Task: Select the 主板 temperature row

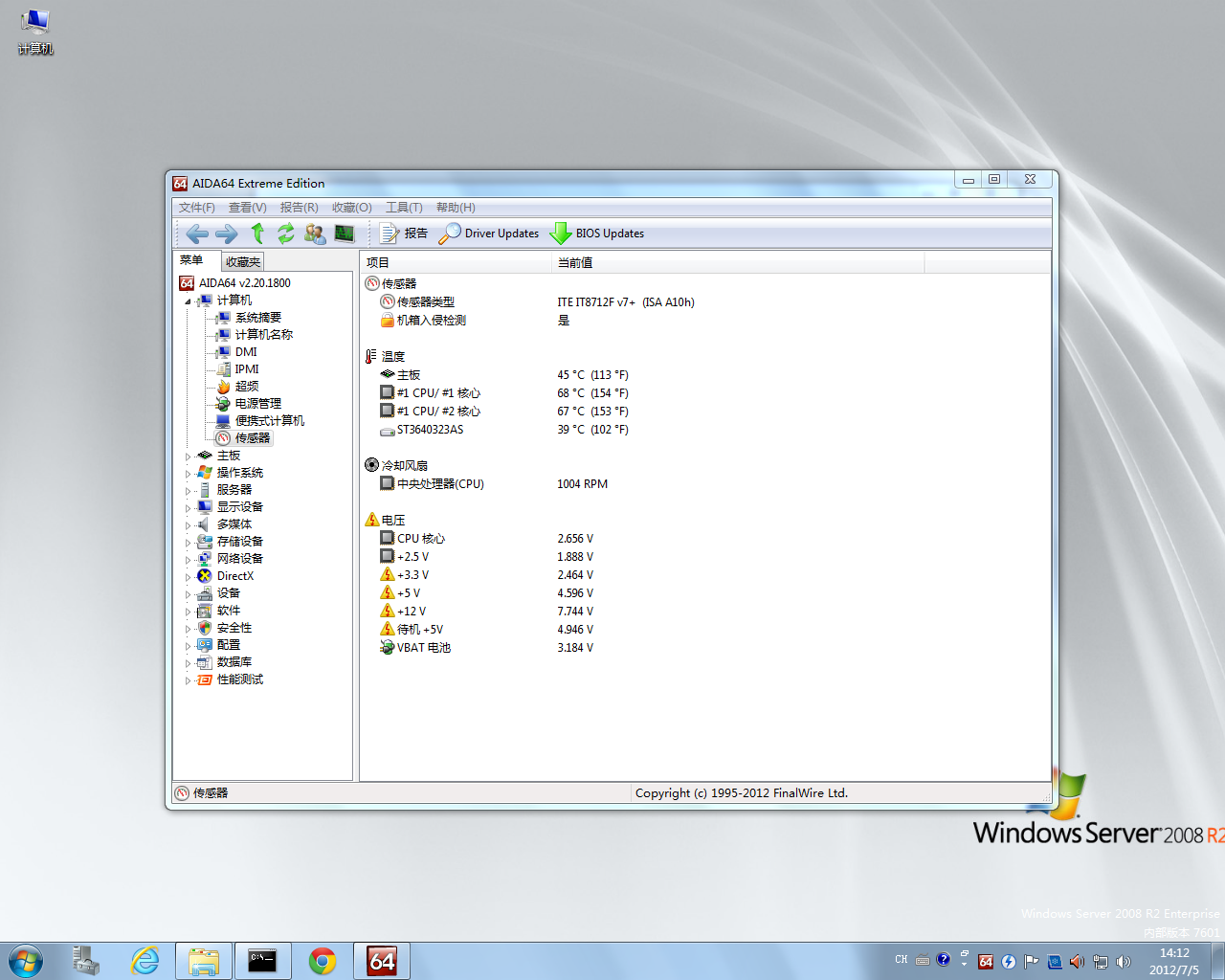Action: [705, 375]
